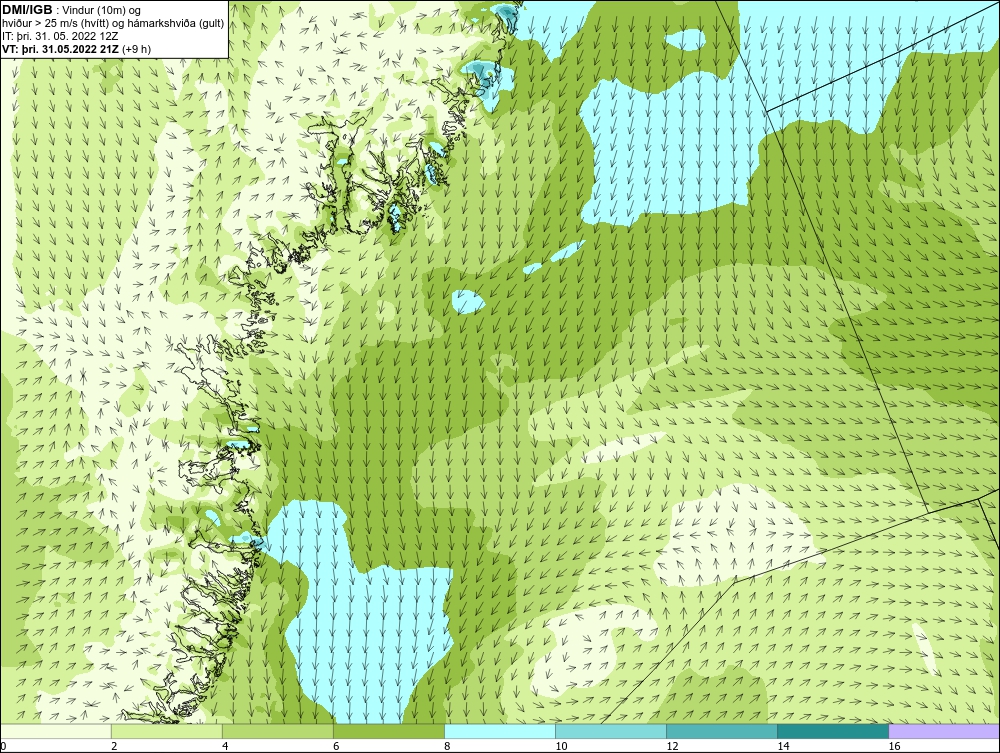Click the 'IT: þri. 31. 05. 2022 12Z' line

tap(60, 36)
